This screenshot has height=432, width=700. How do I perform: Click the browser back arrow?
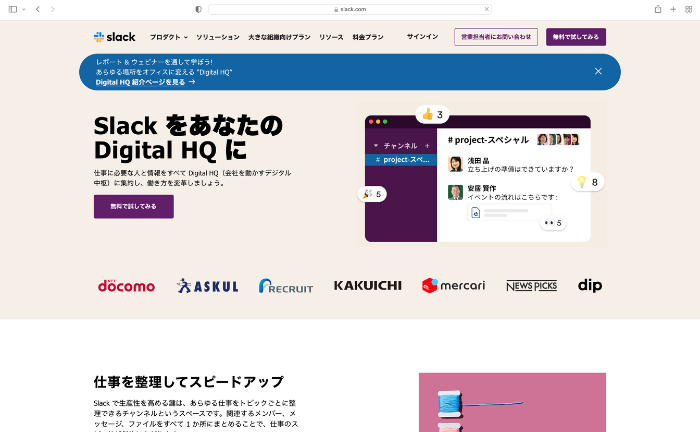(37, 9)
